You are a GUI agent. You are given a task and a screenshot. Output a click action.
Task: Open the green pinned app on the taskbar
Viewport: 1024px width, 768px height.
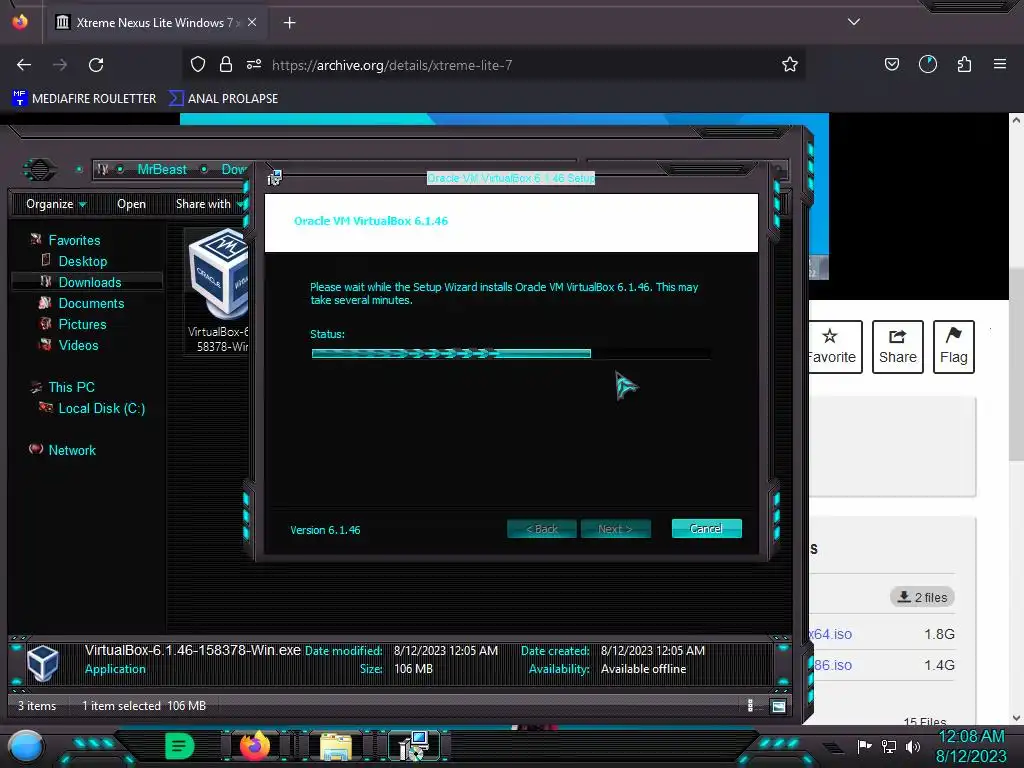pos(180,745)
